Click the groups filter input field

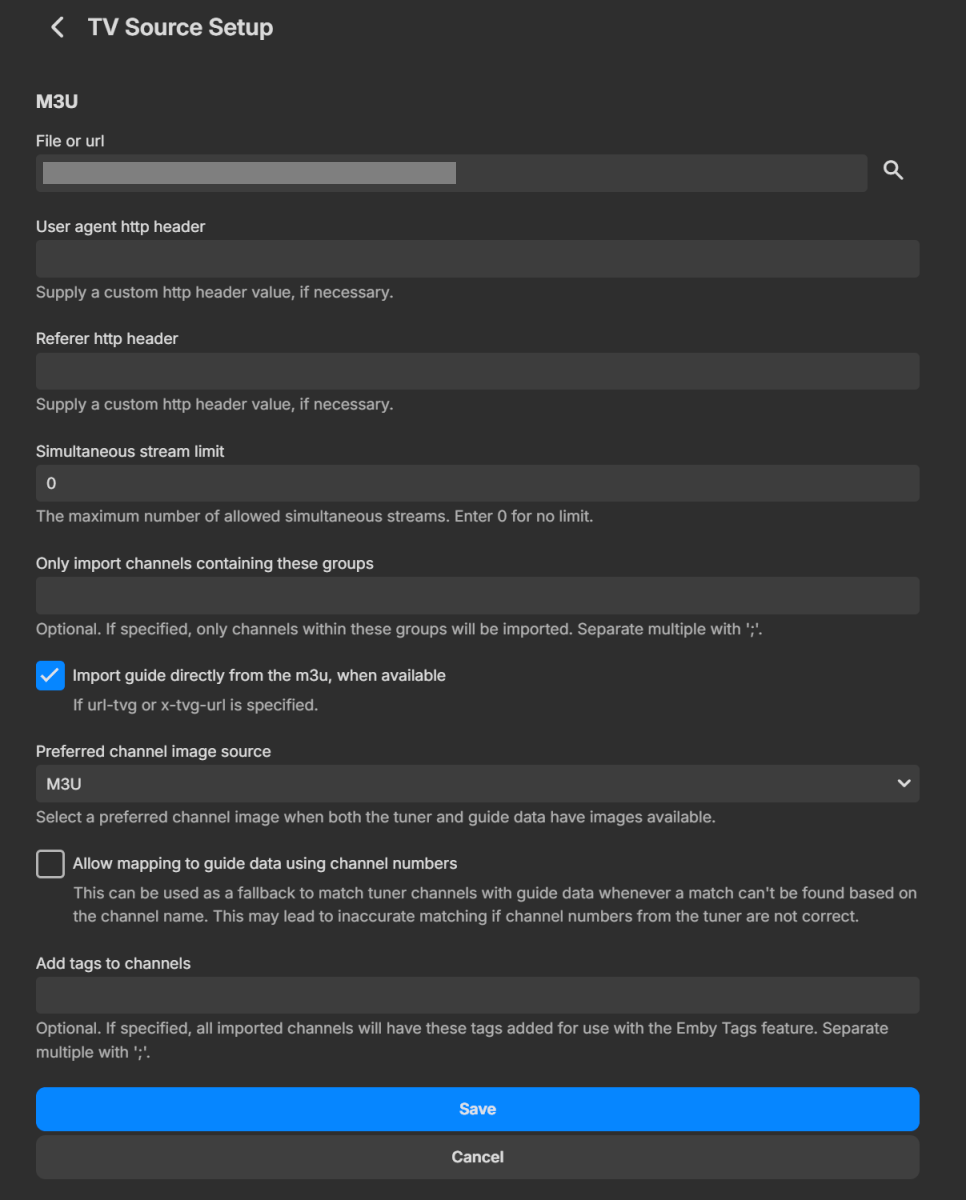477,595
